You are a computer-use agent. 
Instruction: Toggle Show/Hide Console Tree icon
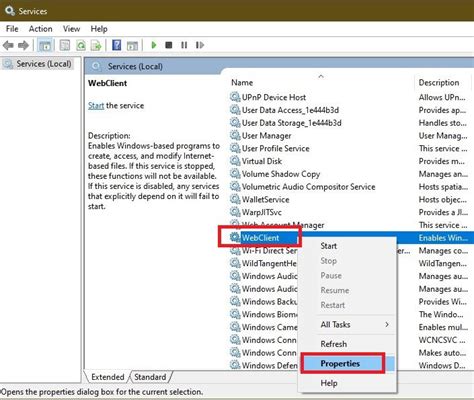(45, 45)
